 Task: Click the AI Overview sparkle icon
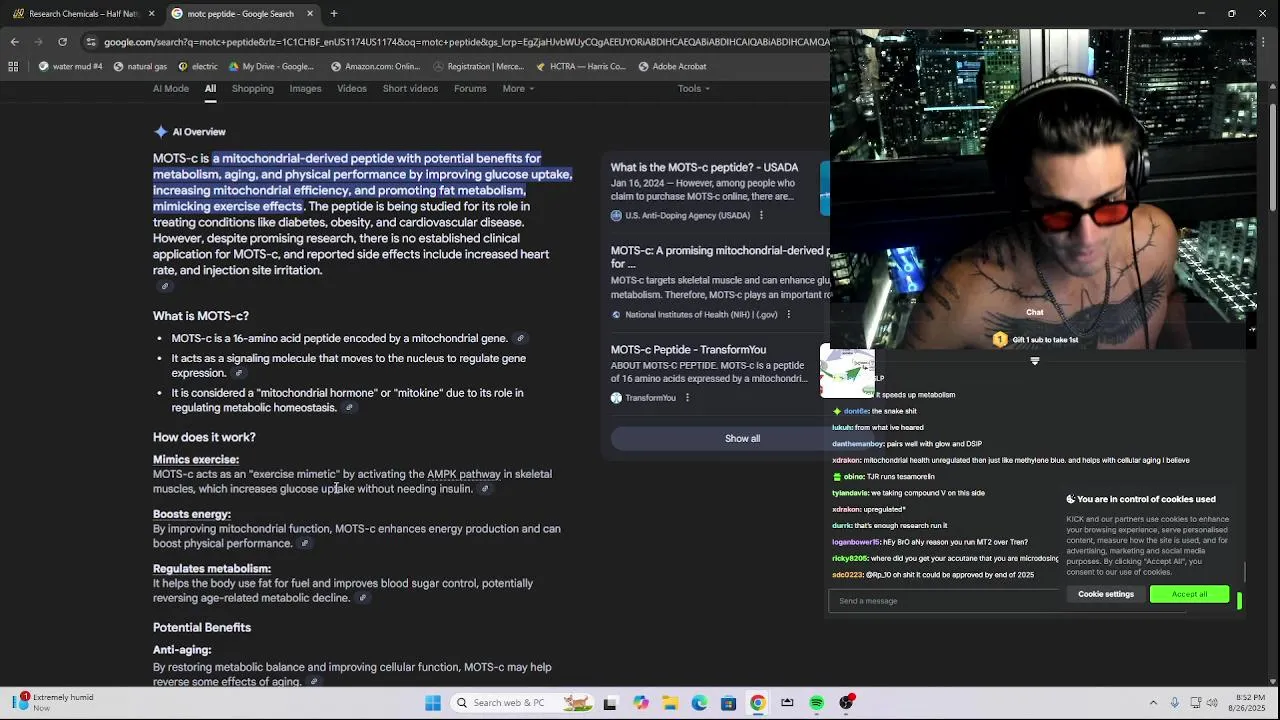[161, 132]
